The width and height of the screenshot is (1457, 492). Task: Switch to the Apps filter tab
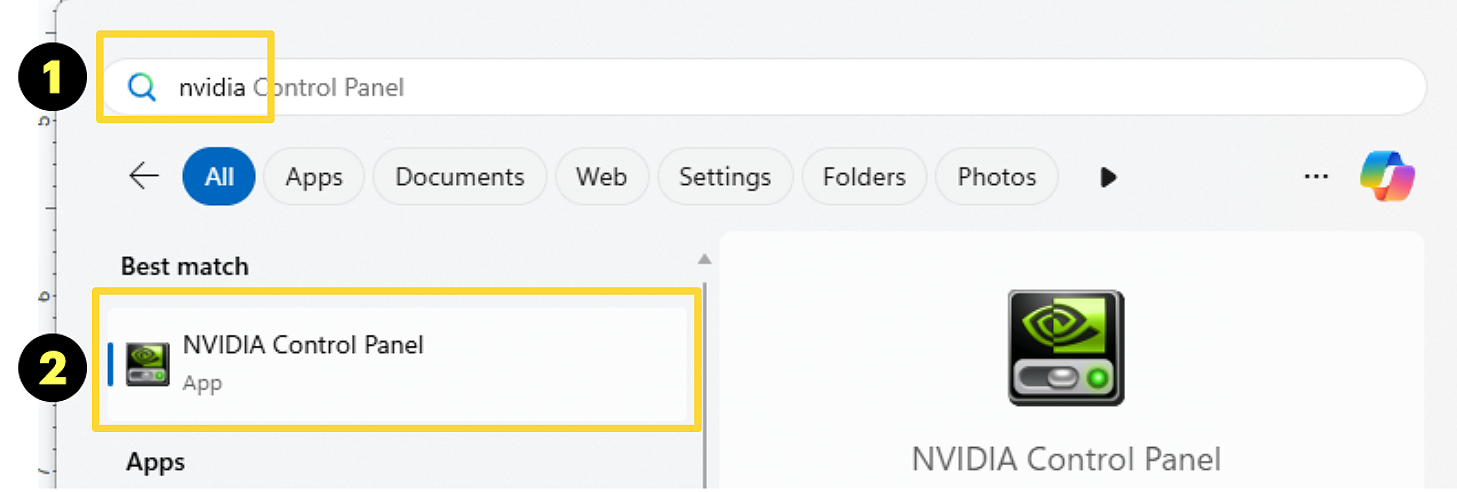(x=314, y=177)
